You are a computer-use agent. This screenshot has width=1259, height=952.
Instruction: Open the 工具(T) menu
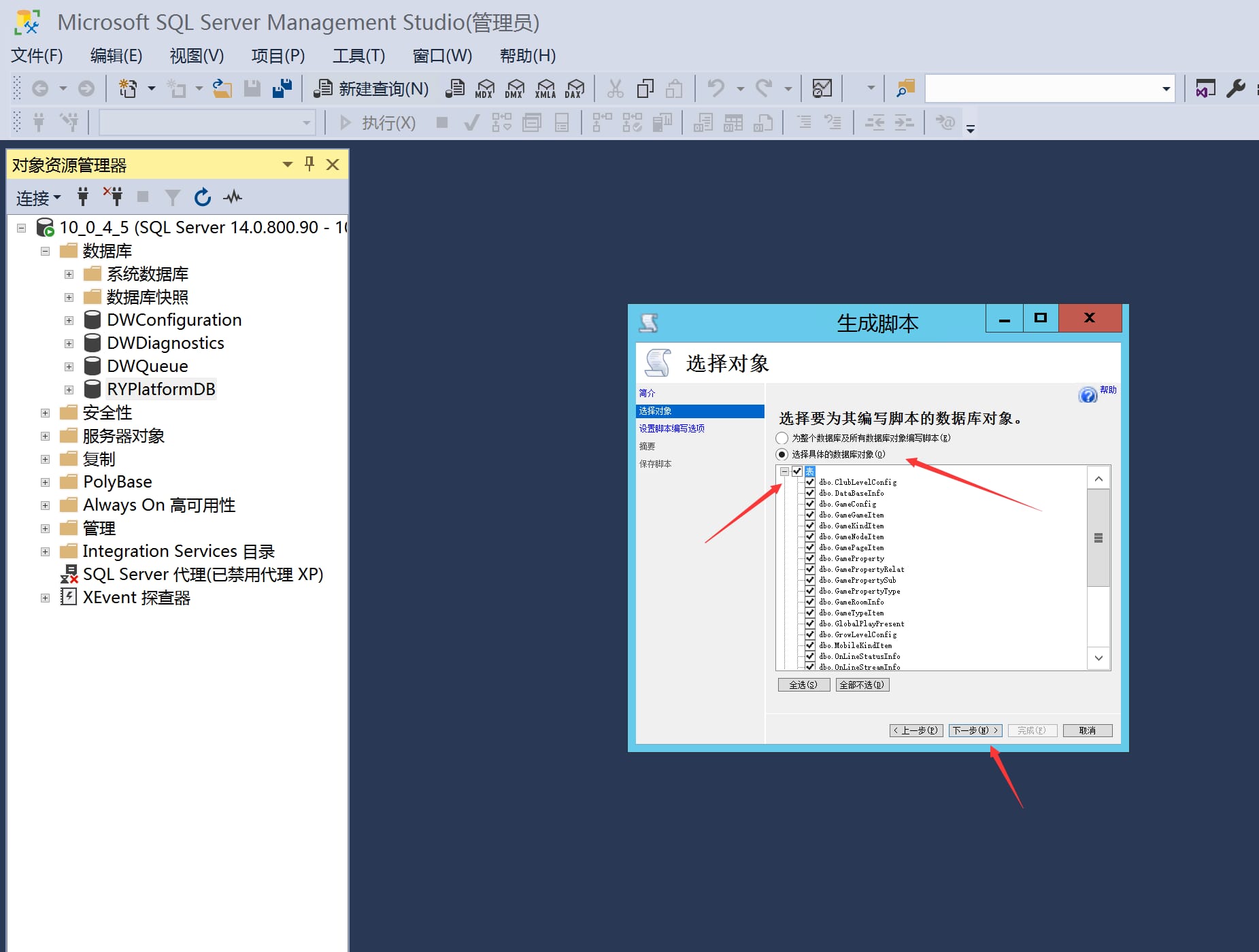pyautogui.click(x=358, y=55)
